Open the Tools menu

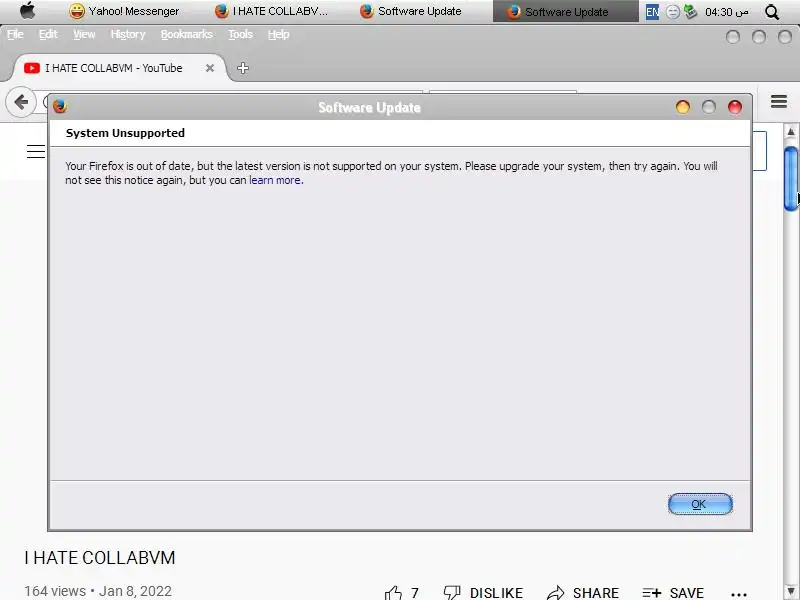tap(240, 34)
